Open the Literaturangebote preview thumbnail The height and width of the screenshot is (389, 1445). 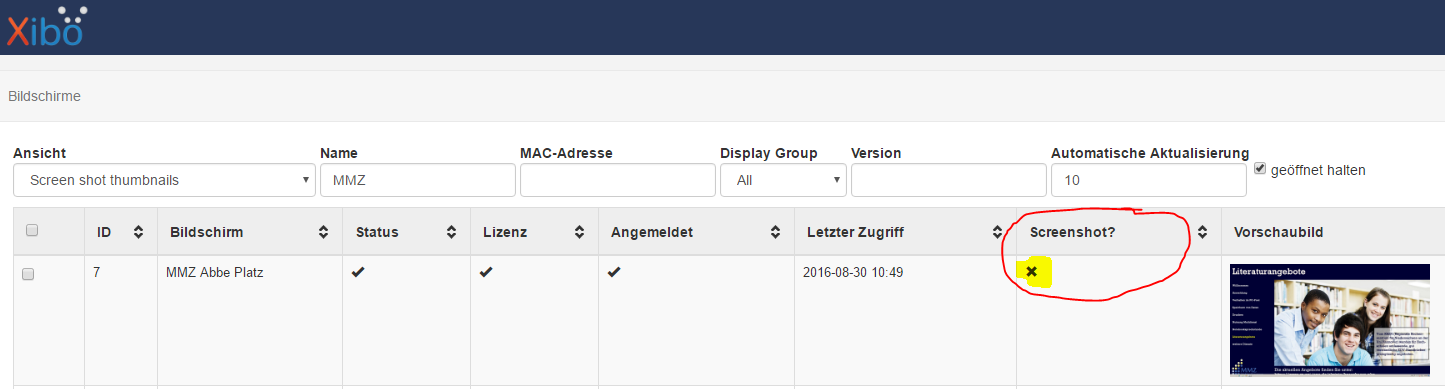pyautogui.click(x=1330, y=320)
